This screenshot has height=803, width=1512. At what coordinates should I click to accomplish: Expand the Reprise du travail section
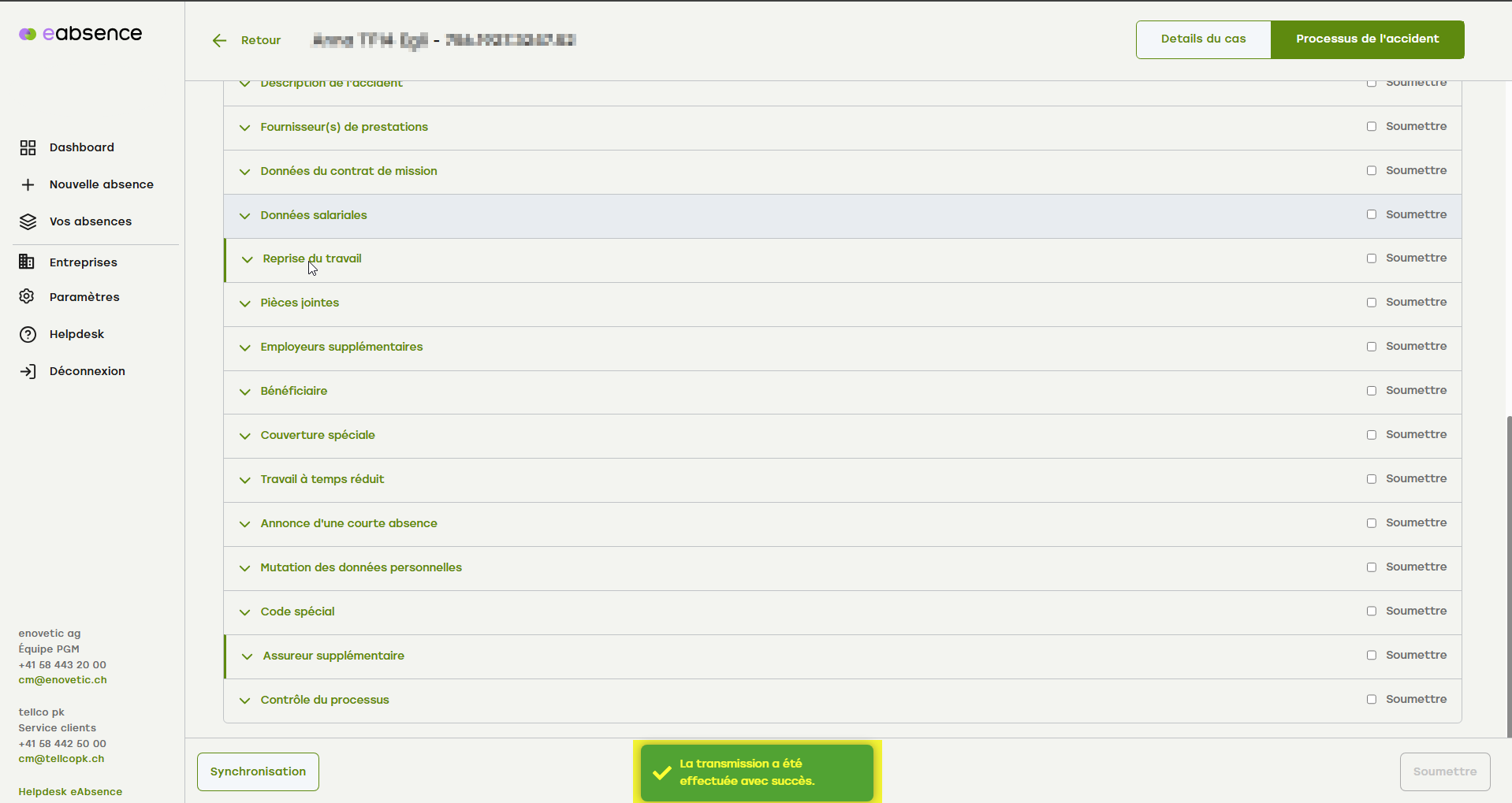pos(247,260)
